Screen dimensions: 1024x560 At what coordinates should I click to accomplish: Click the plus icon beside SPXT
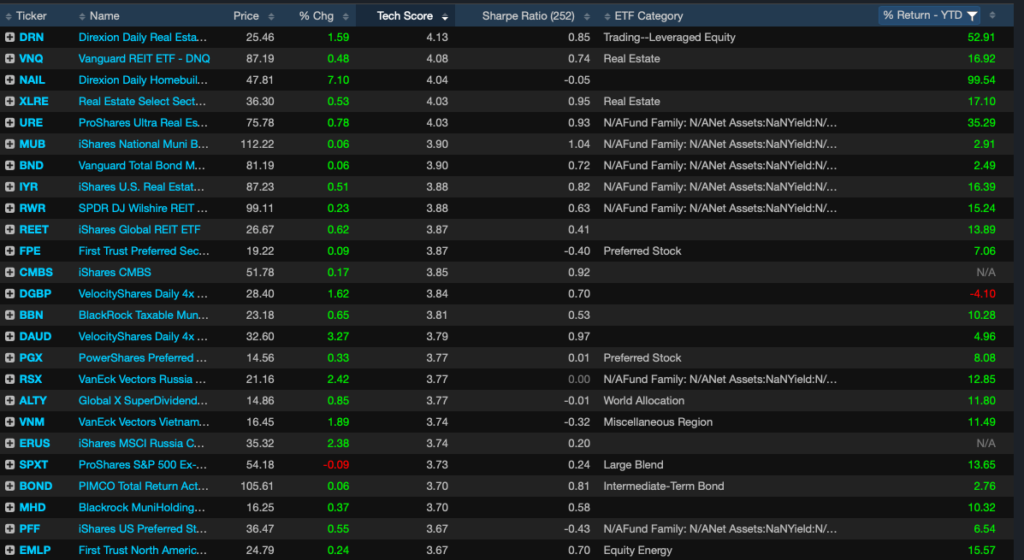click(10, 465)
